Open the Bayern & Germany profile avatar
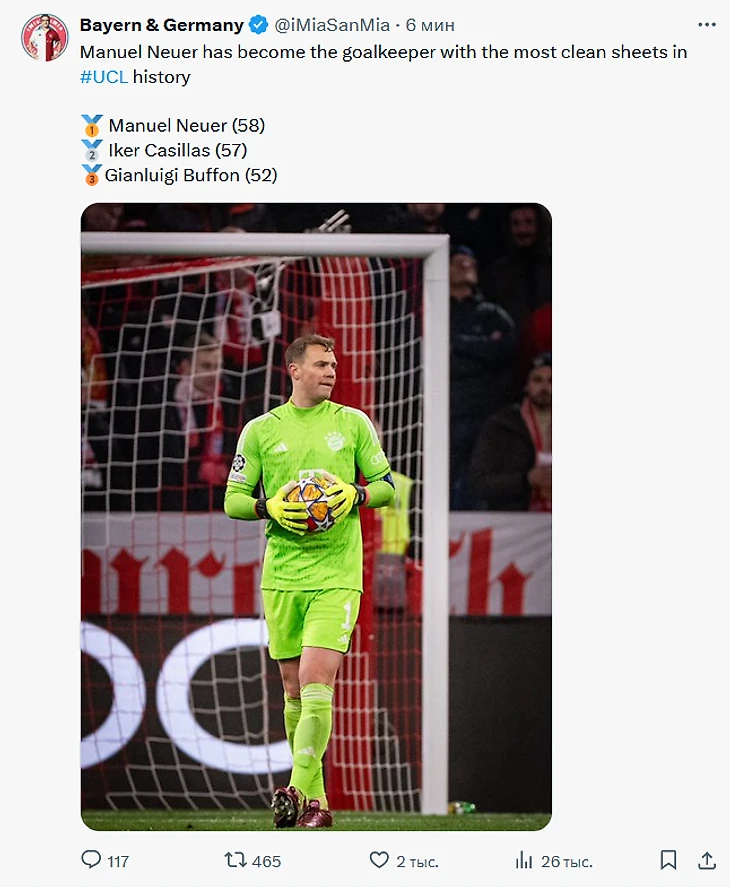 coord(45,37)
